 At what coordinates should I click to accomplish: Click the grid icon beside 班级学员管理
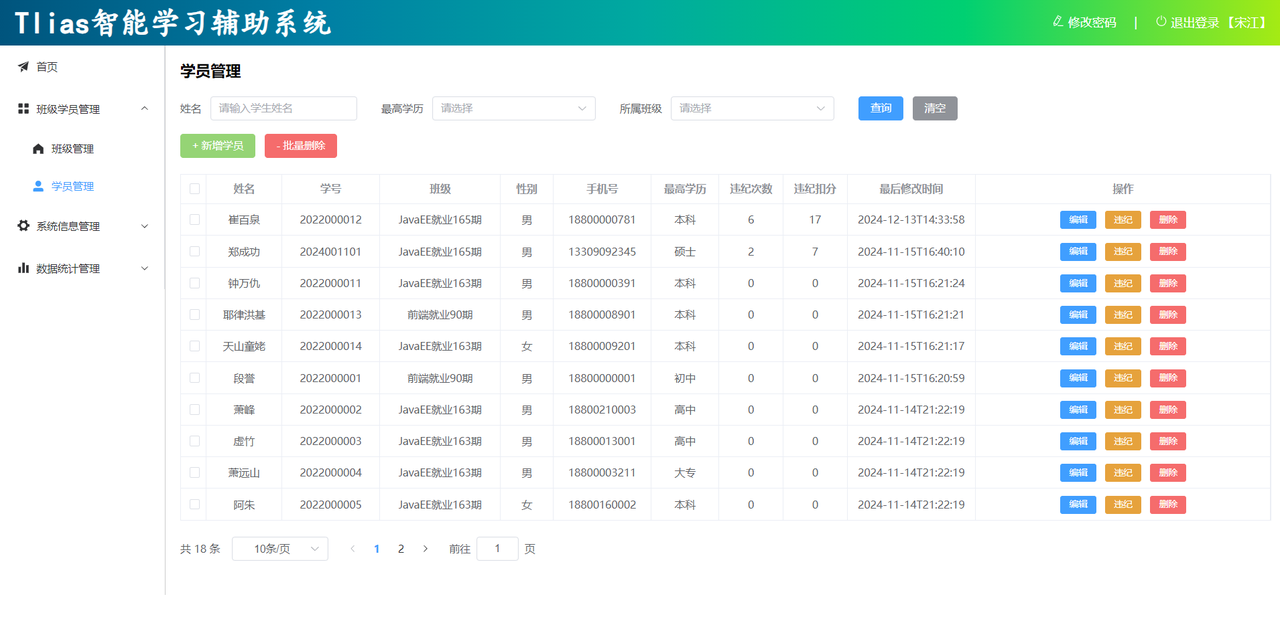(x=23, y=109)
